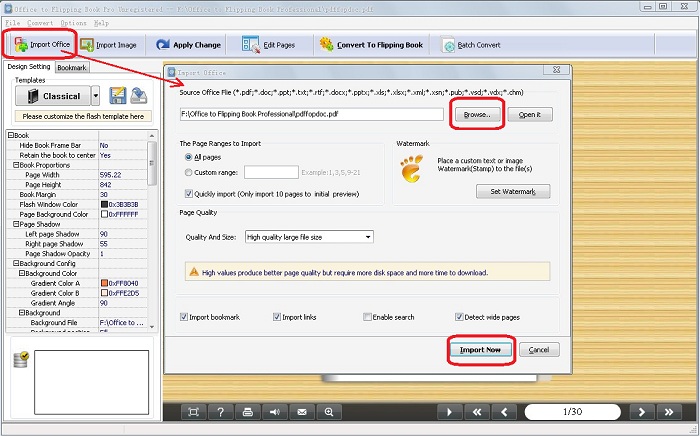
Task: Collapse the Background node above Background File
Action: pyautogui.click(x=22, y=312)
